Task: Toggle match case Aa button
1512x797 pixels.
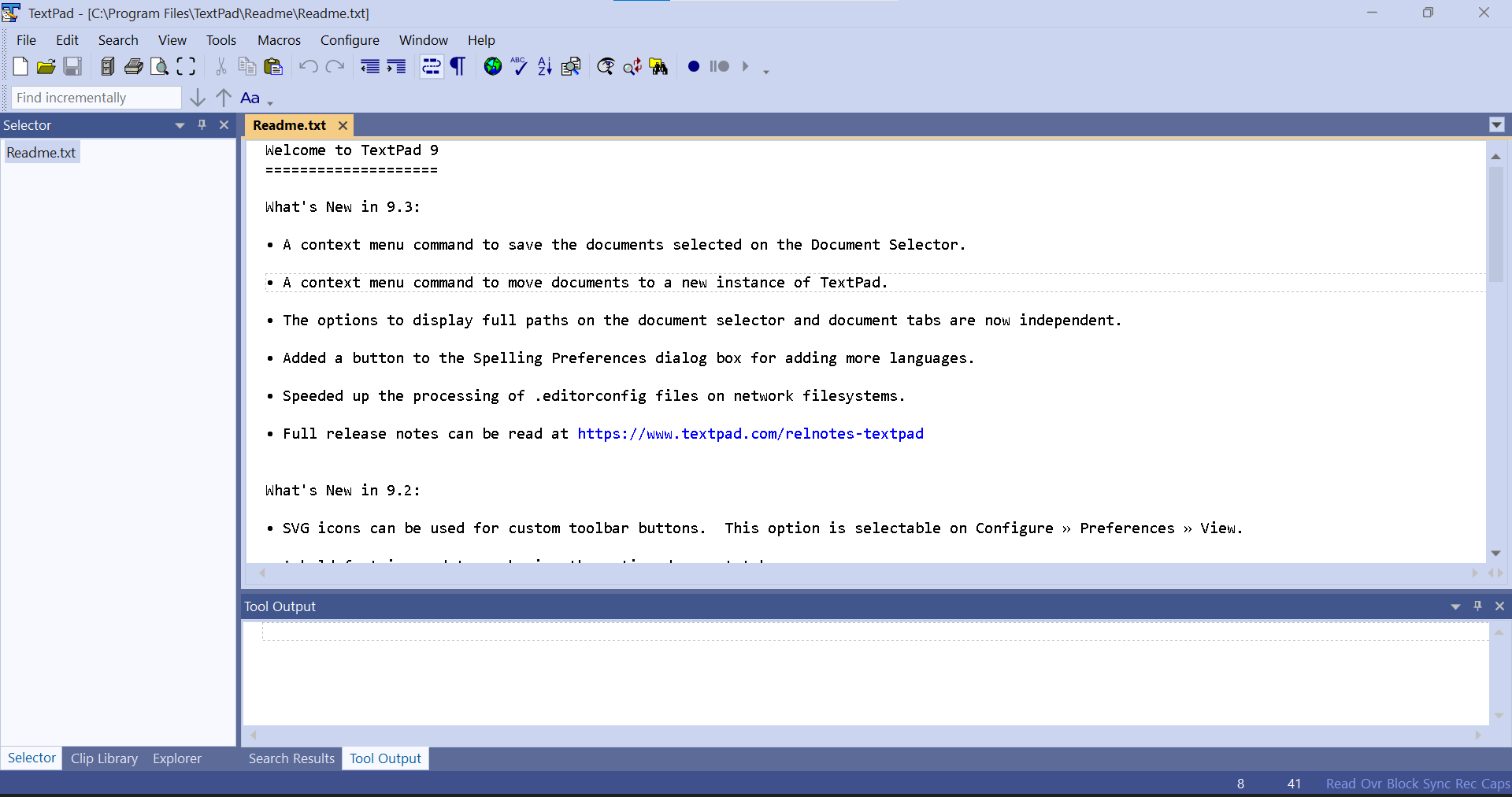Action: click(250, 98)
